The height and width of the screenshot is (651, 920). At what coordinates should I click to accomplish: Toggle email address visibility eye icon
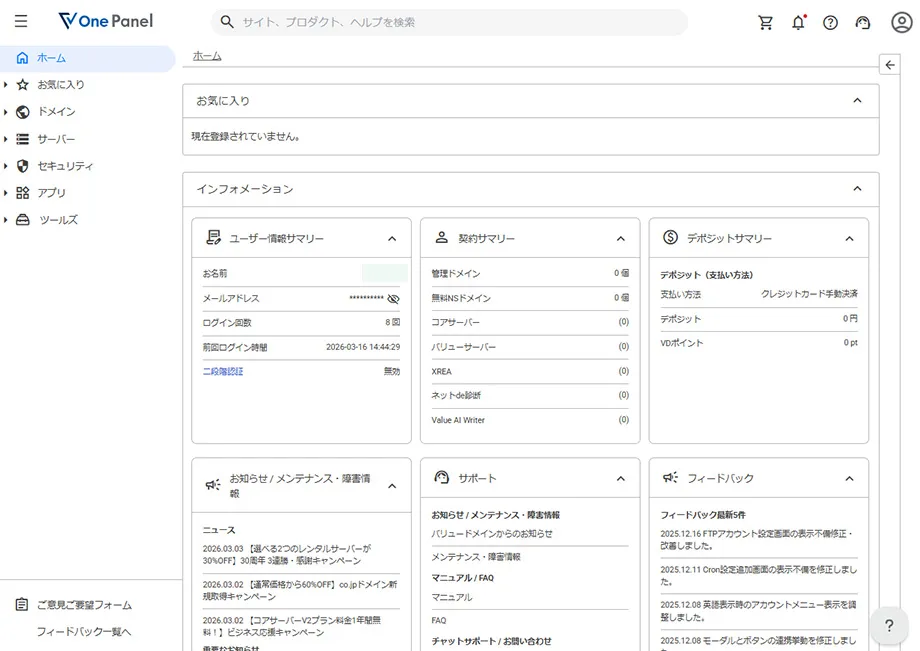click(x=393, y=299)
